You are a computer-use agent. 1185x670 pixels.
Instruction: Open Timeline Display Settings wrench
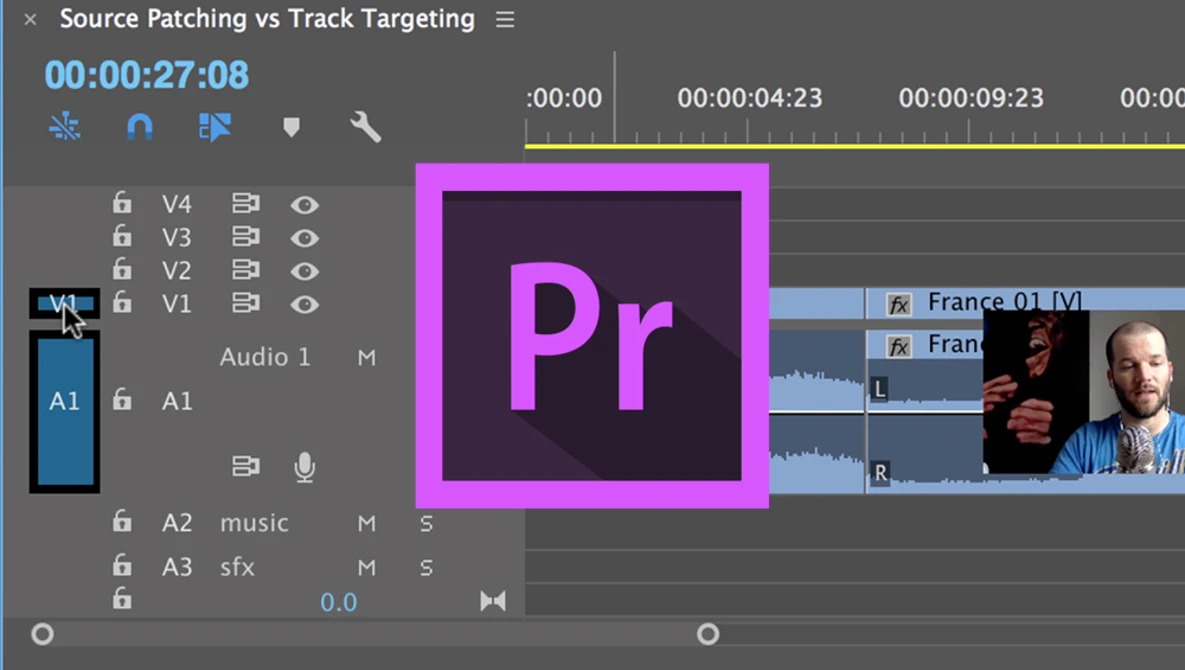365,127
